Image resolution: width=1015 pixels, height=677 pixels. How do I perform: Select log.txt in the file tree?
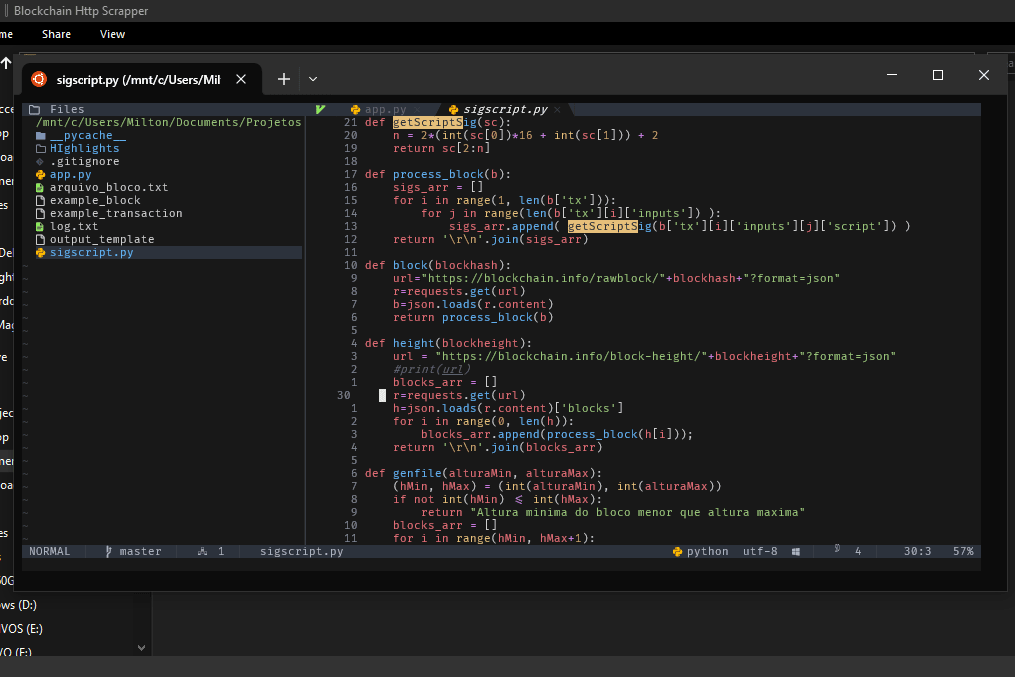(x=74, y=226)
